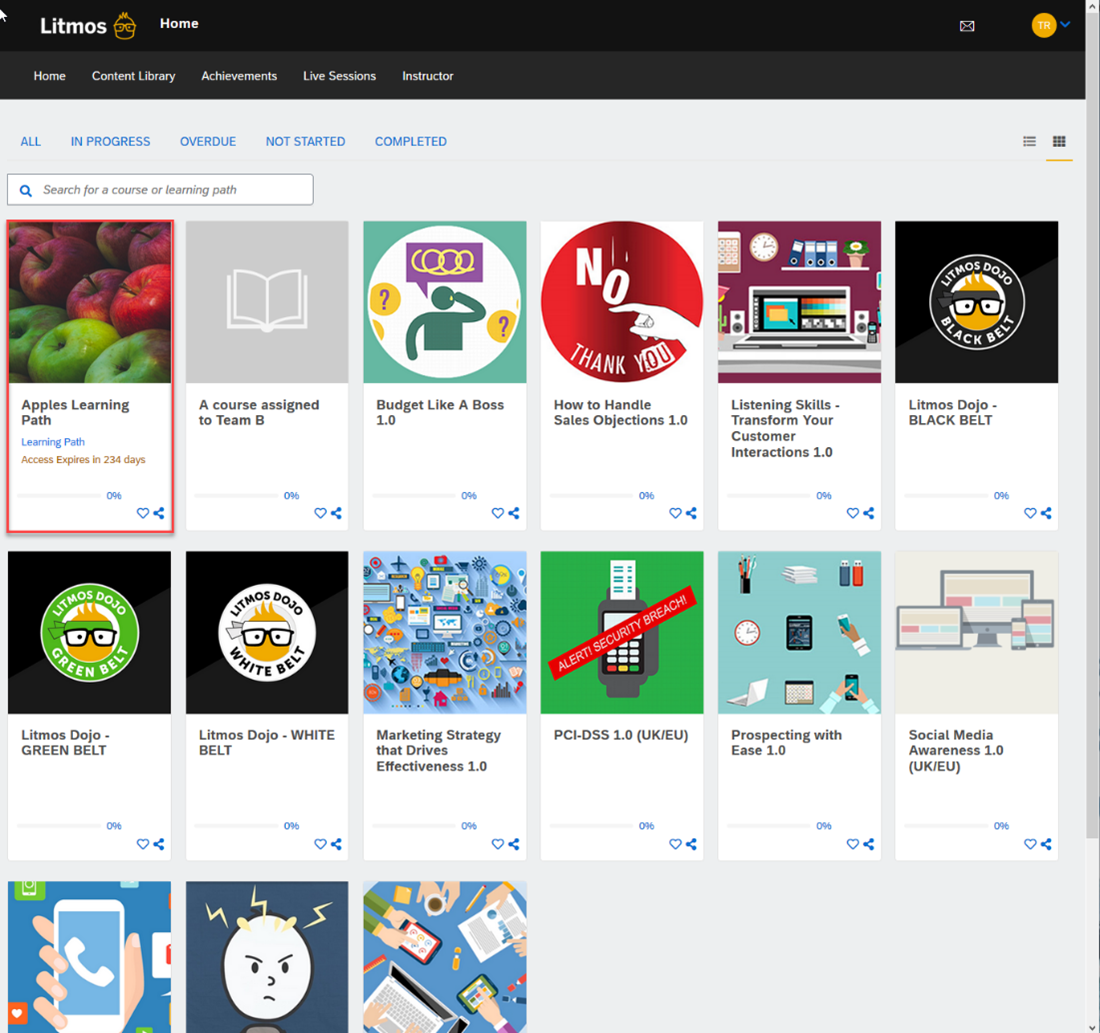The height and width of the screenshot is (1033, 1100).
Task: Share Social Media Awareness 1.0
Action: pos(1047,844)
